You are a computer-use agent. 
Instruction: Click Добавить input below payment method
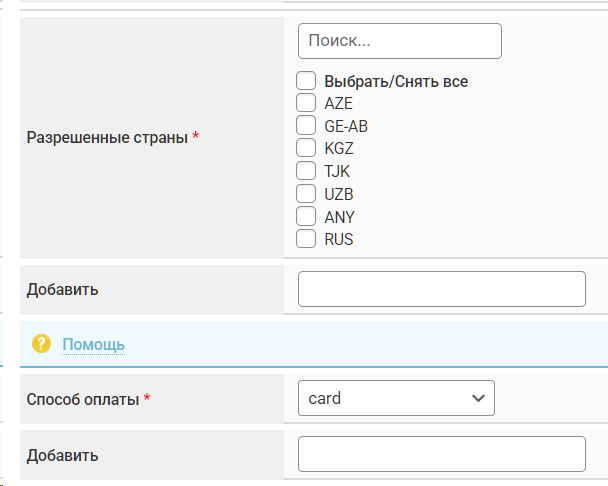click(441, 454)
